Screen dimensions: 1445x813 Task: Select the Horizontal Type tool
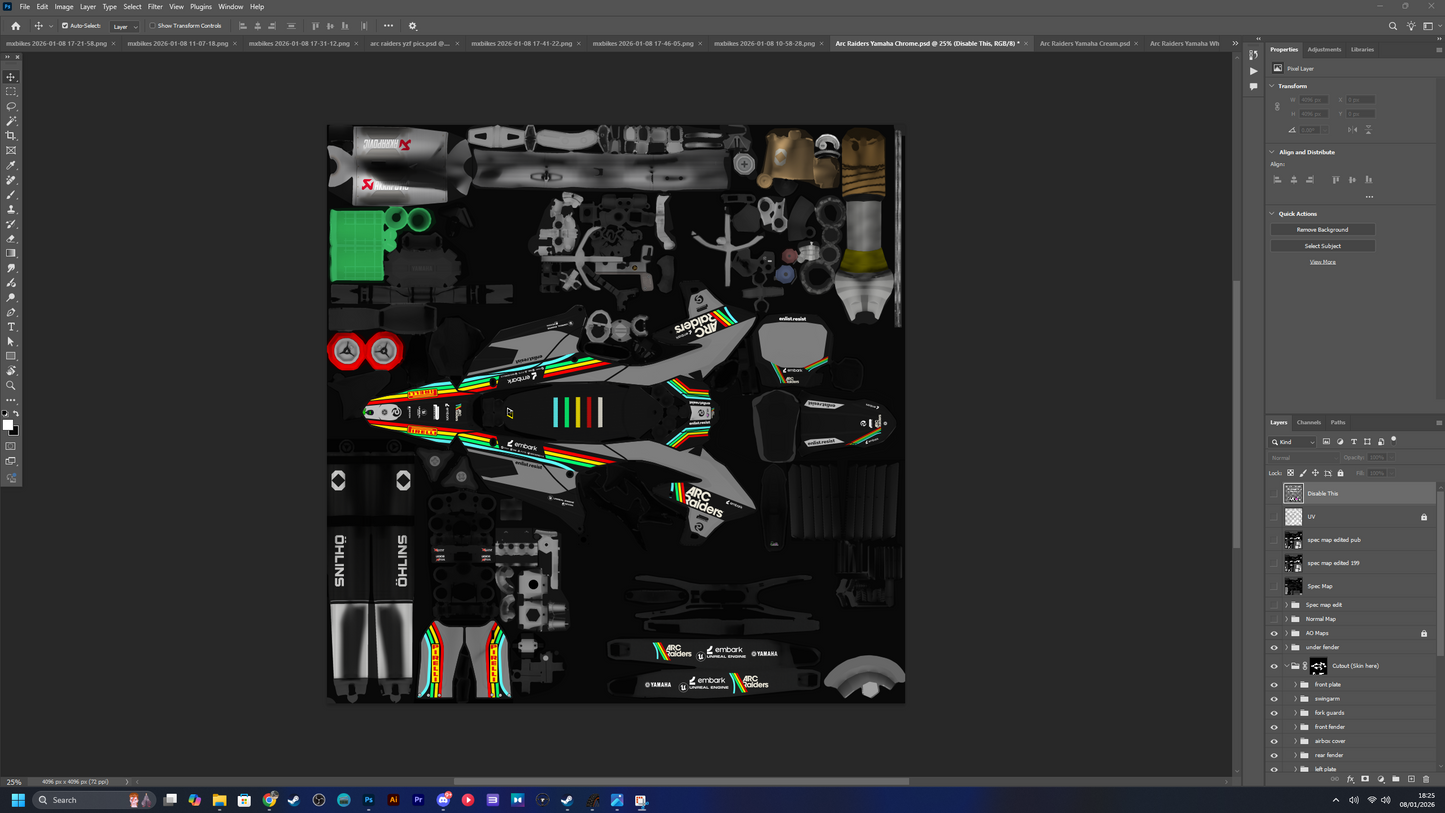11,327
